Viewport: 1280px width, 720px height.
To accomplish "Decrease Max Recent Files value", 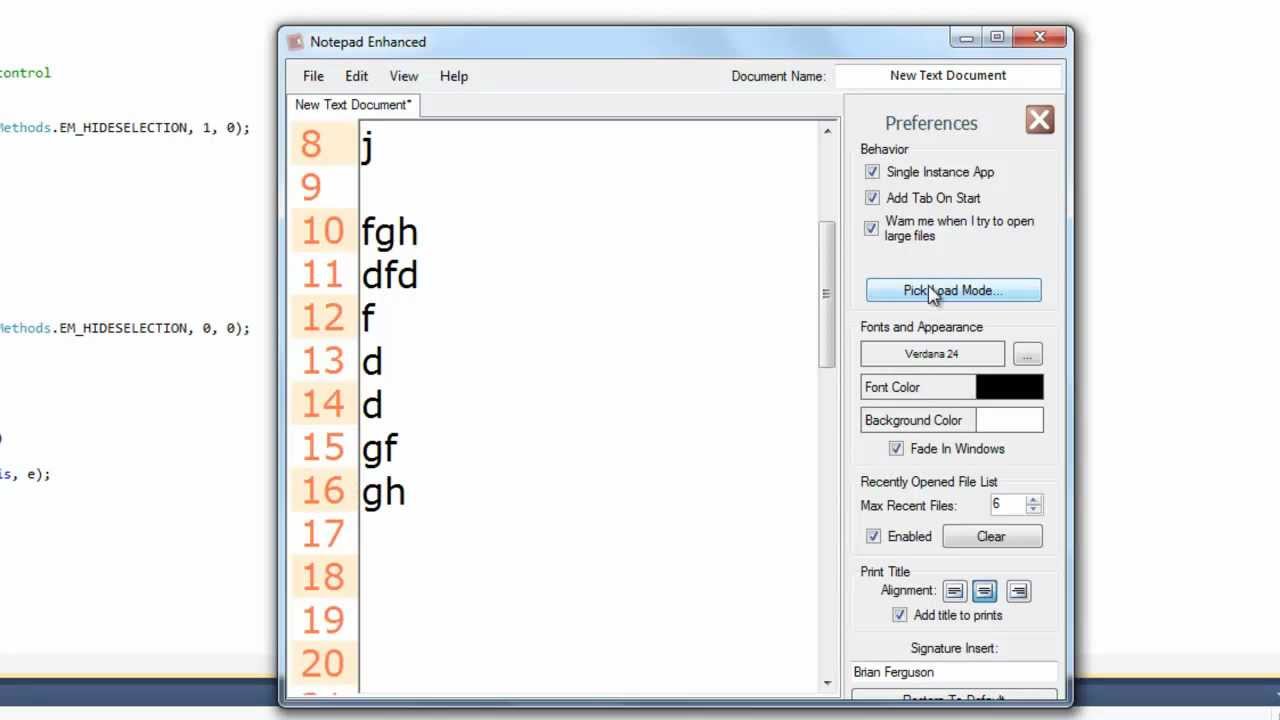I will tap(1034, 510).
